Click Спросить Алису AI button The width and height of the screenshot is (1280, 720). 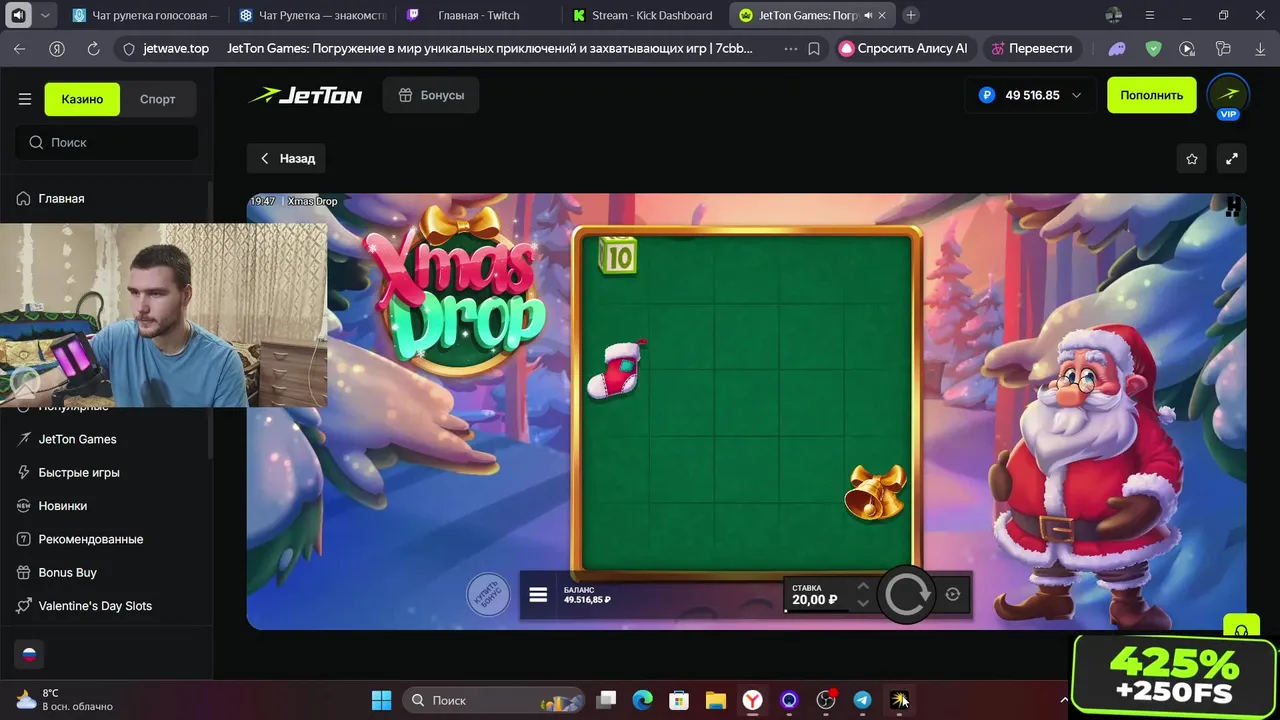coord(903,48)
